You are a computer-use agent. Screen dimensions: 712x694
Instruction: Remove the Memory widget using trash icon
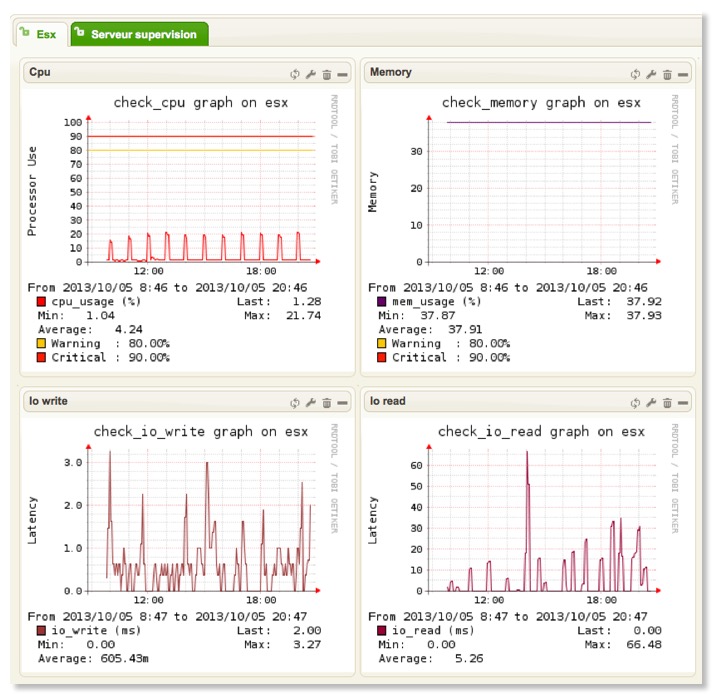tap(666, 74)
